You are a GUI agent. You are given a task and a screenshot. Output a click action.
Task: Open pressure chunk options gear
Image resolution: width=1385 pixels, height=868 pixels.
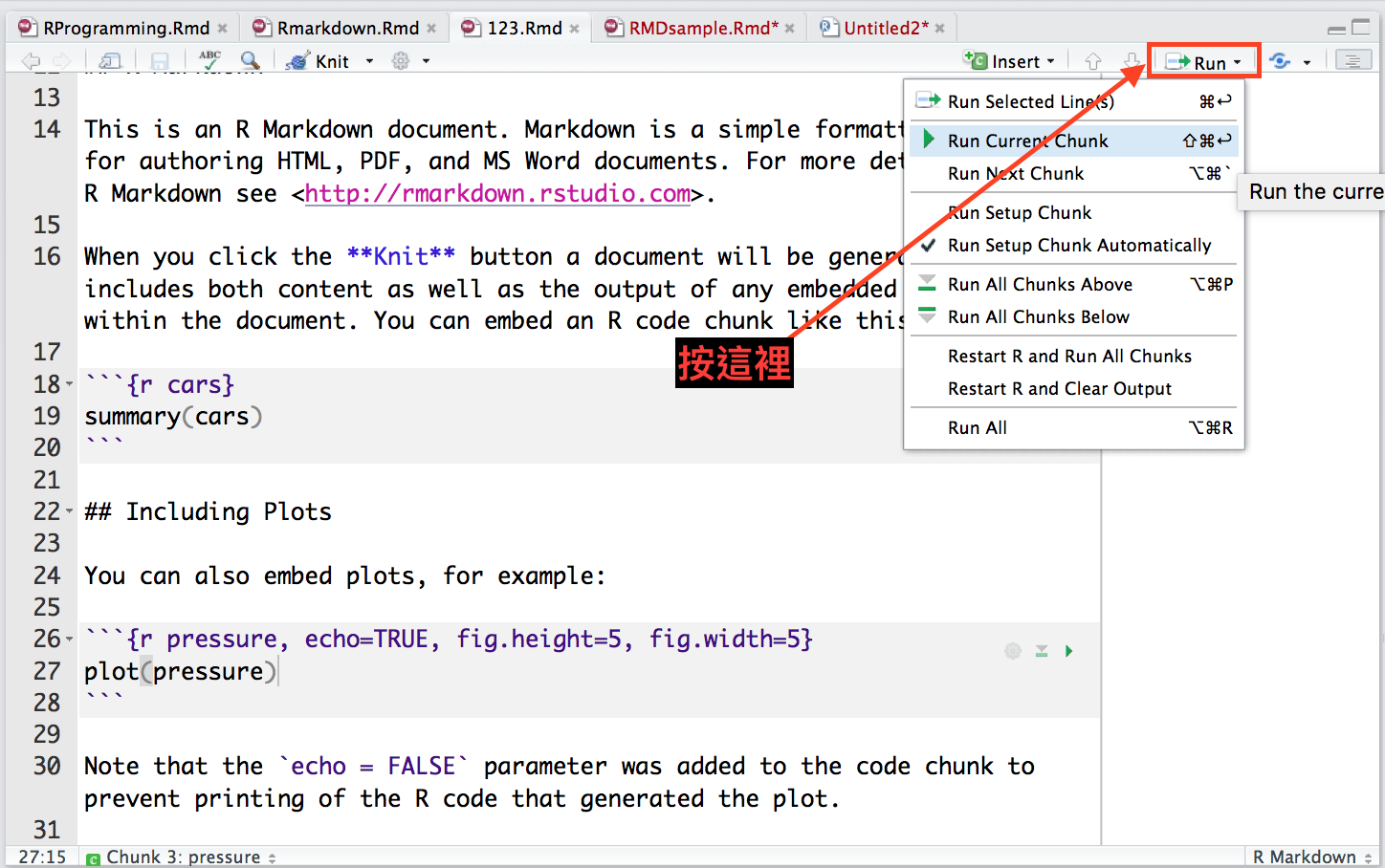(x=1013, y=651)
